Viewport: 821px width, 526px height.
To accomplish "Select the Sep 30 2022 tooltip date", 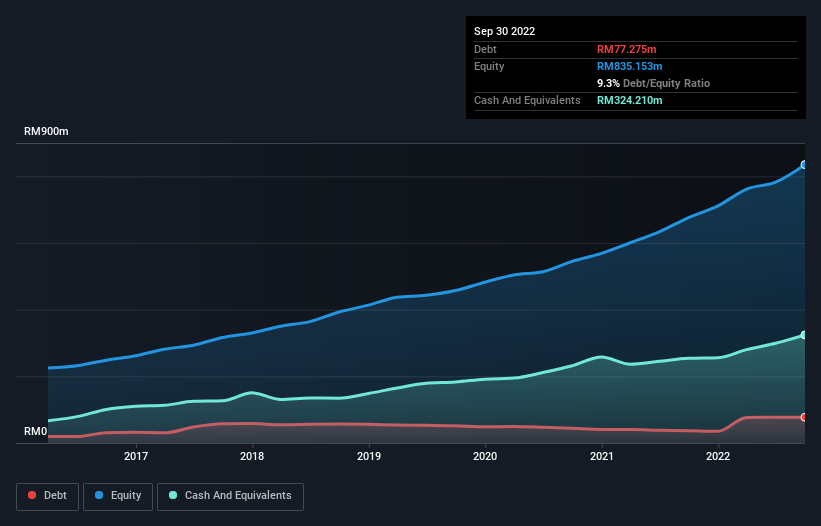I will point(504,31).
